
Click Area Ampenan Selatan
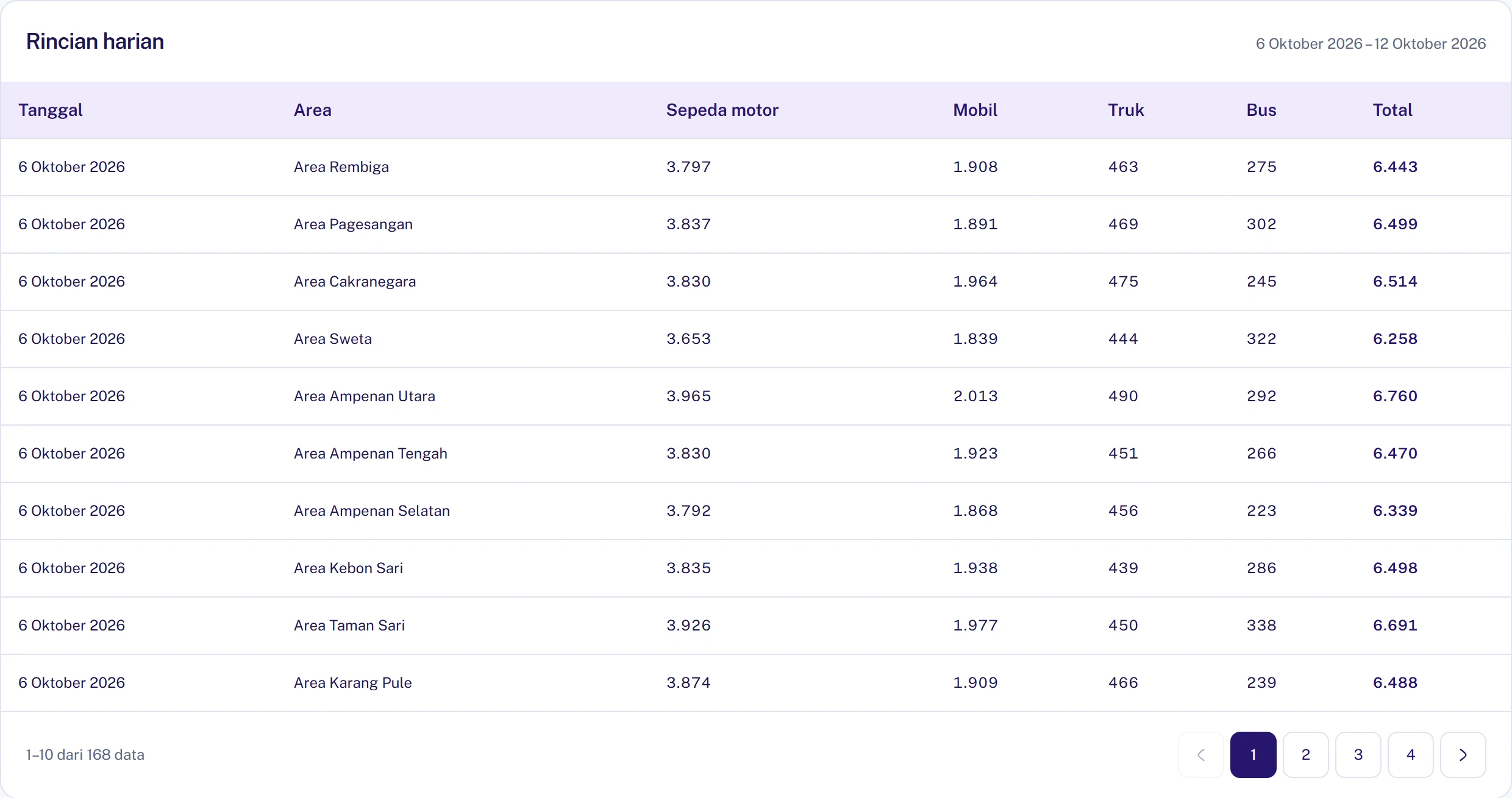(x=372, y=511)
